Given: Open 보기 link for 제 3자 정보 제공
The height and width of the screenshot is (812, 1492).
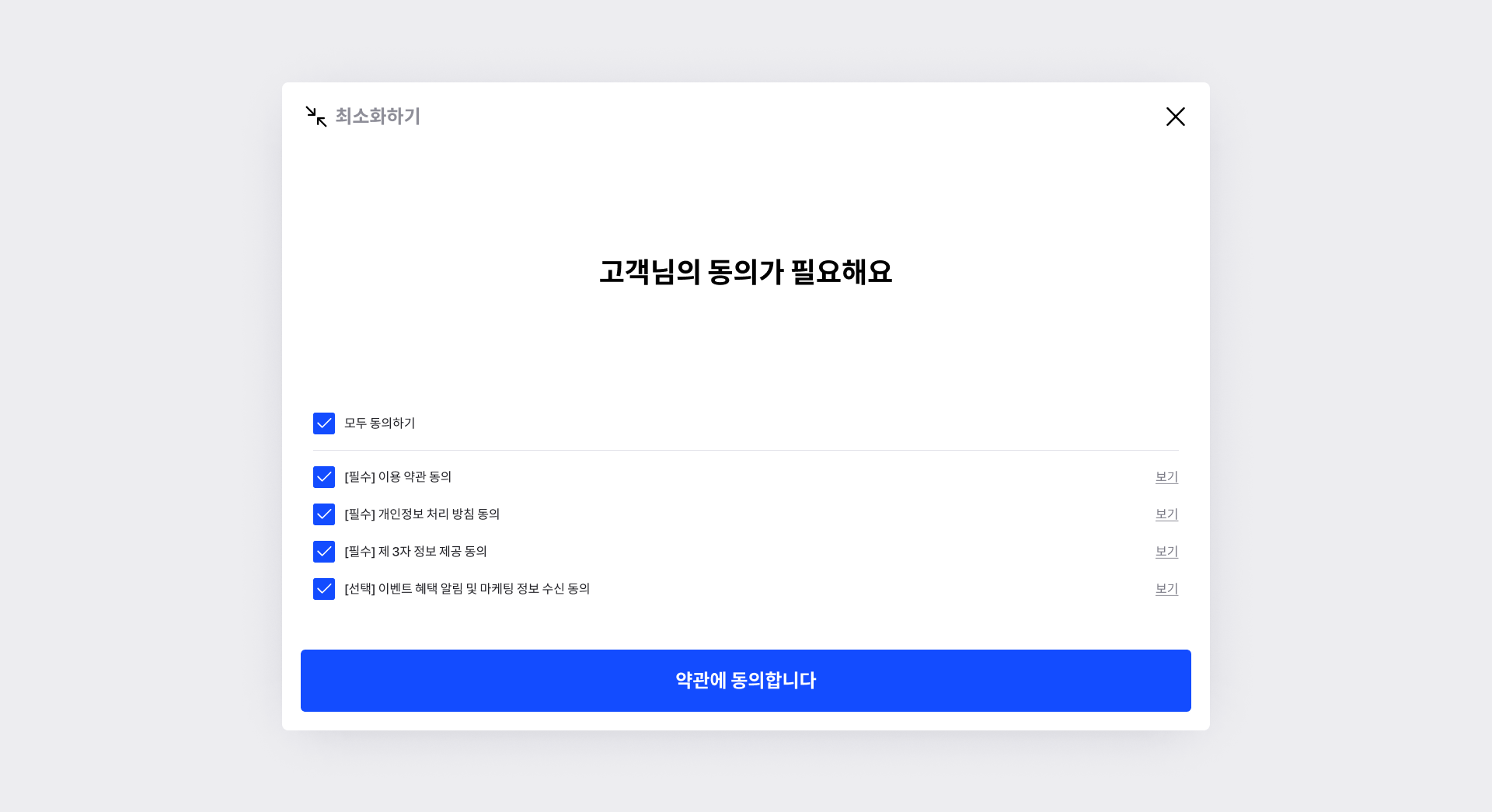Looking at the screenshot, I should 1166,552.
